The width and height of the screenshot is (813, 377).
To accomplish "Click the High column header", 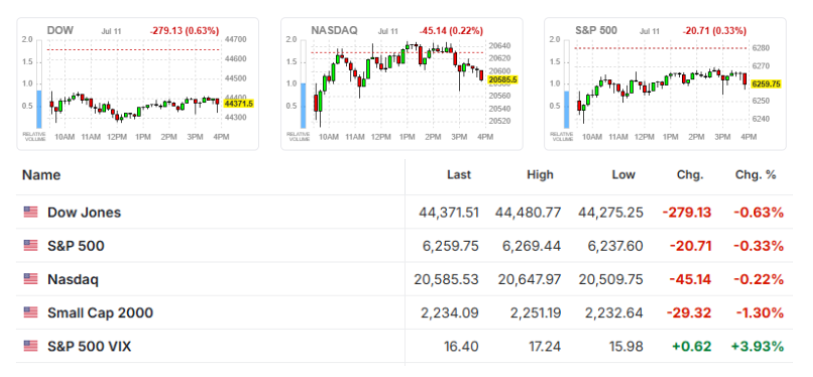I will [x=539, y=175].
